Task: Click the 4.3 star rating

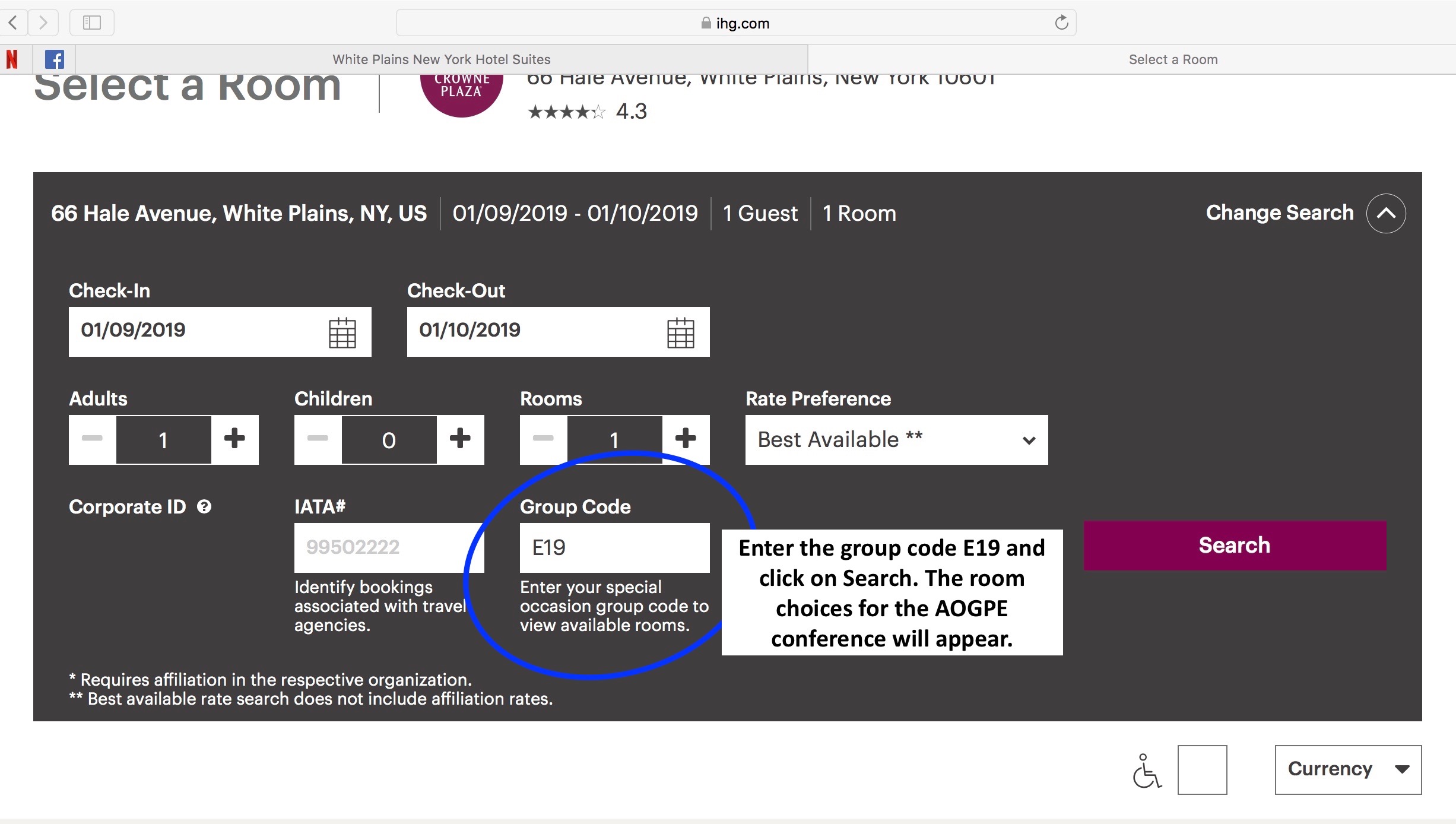Action: [587, 111]
